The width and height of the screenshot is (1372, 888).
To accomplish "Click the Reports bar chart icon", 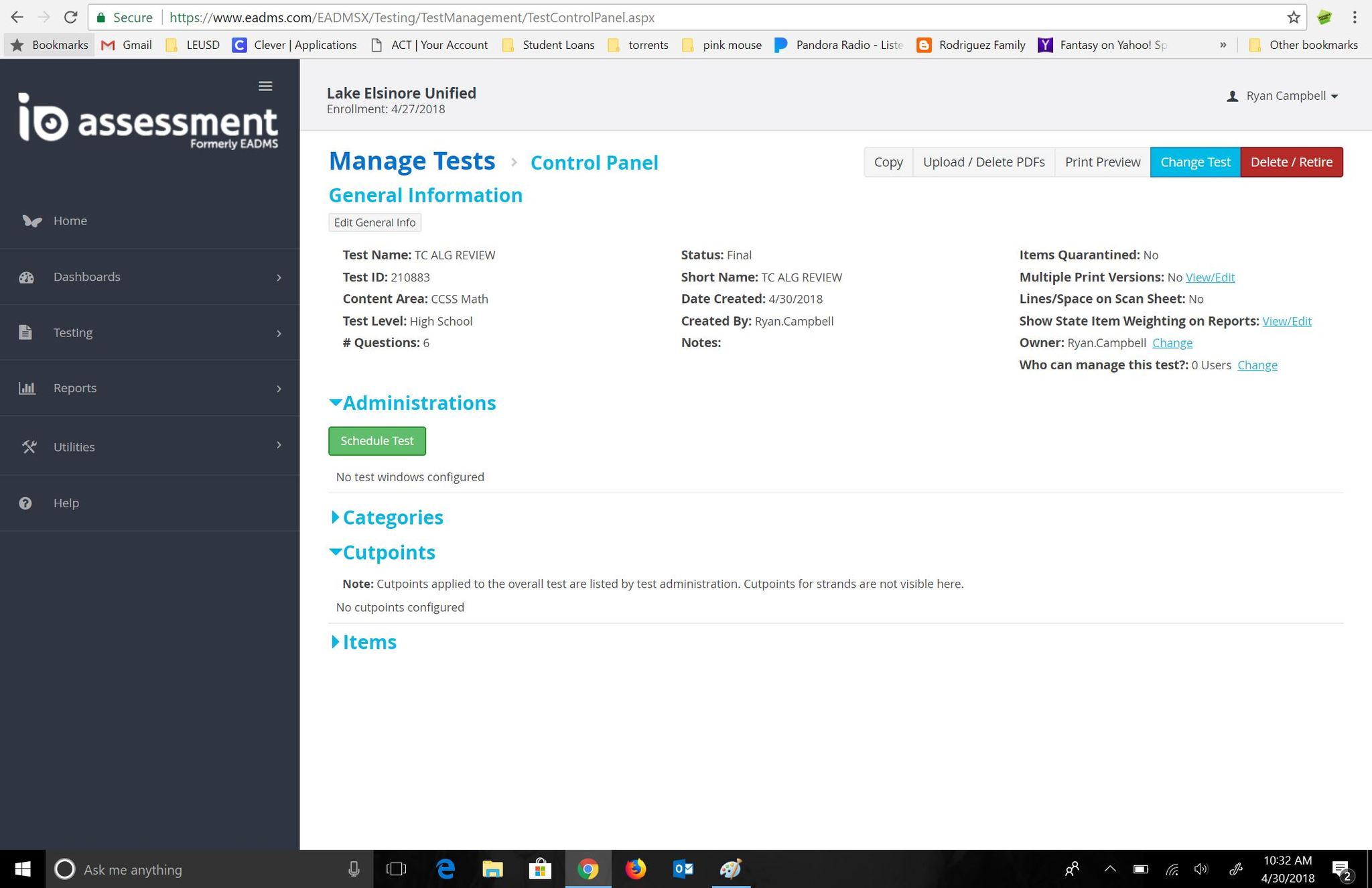I will click(x=27, y=388).
